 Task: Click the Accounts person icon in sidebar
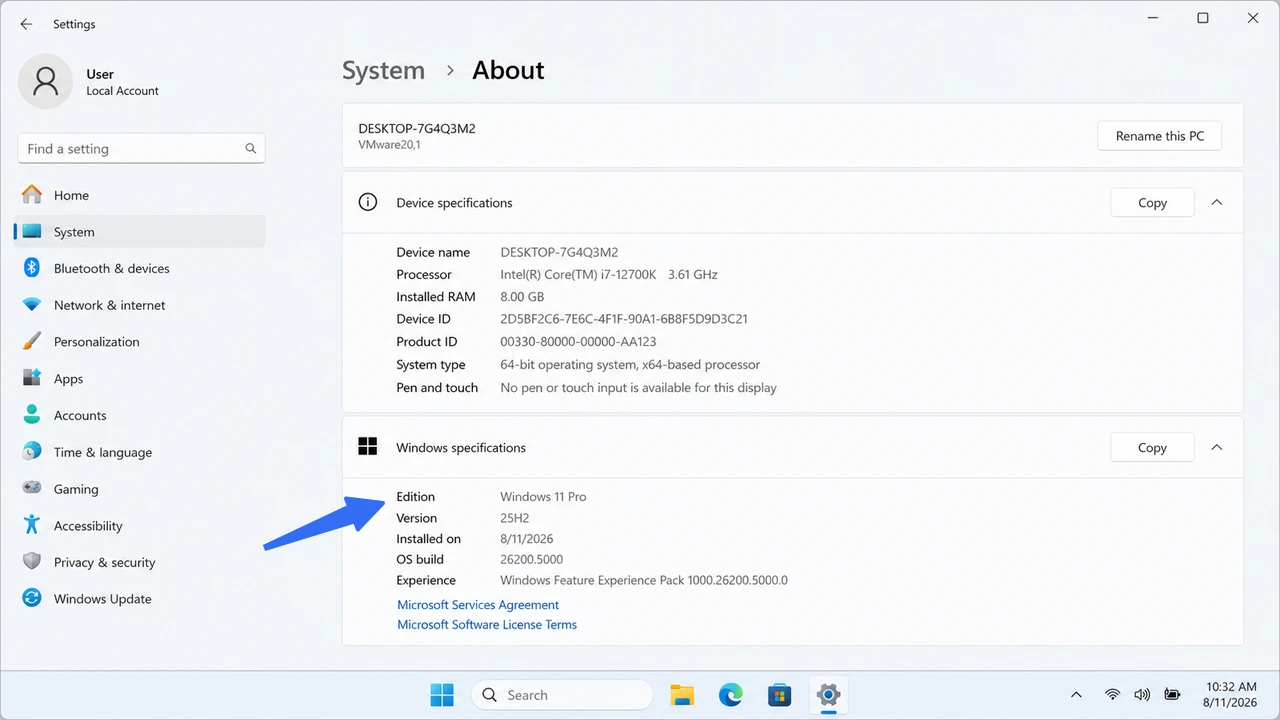coord(32,415)
